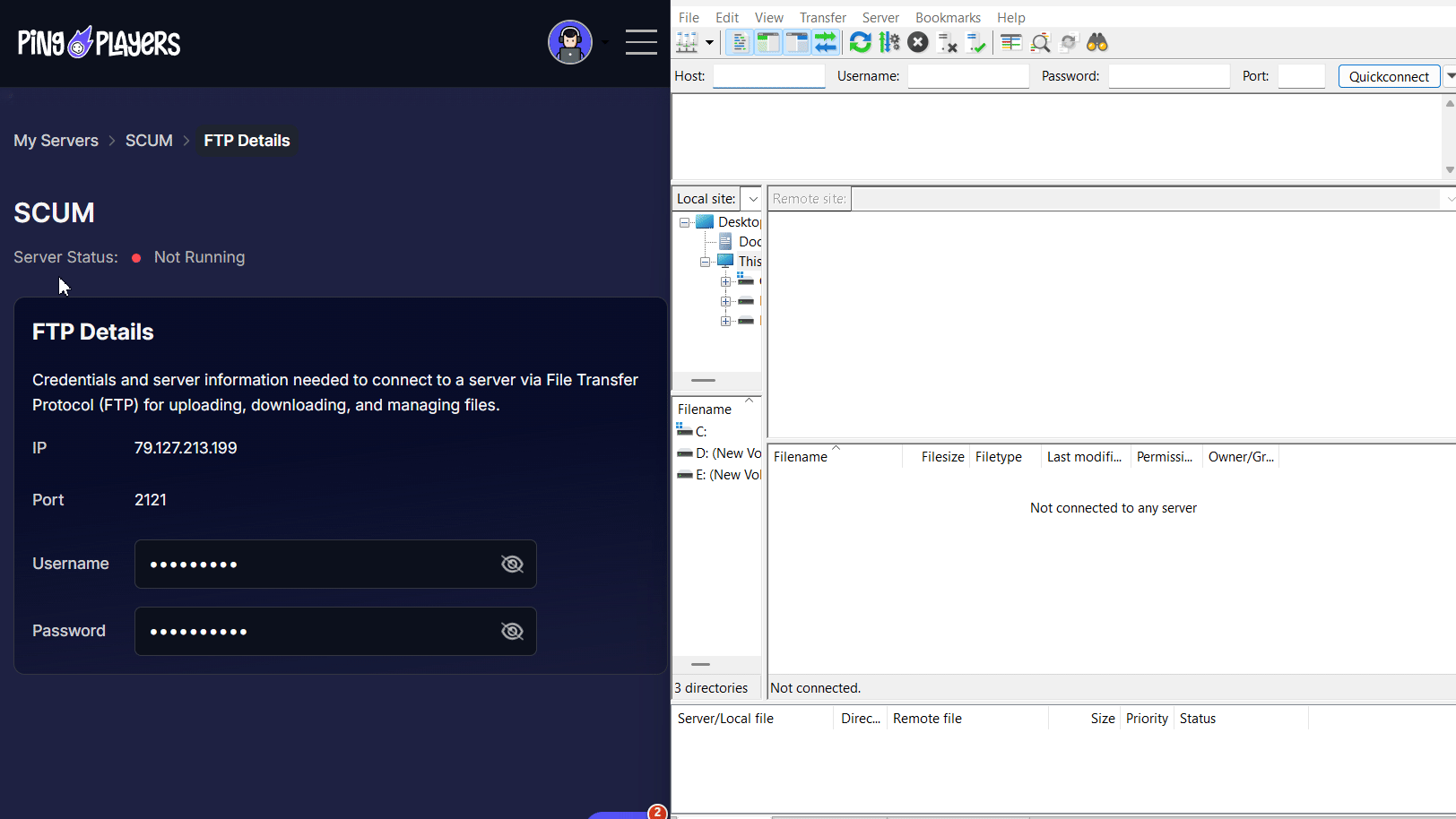Open FileZilla View menu

pyautogui.click(x=768, y=17)
